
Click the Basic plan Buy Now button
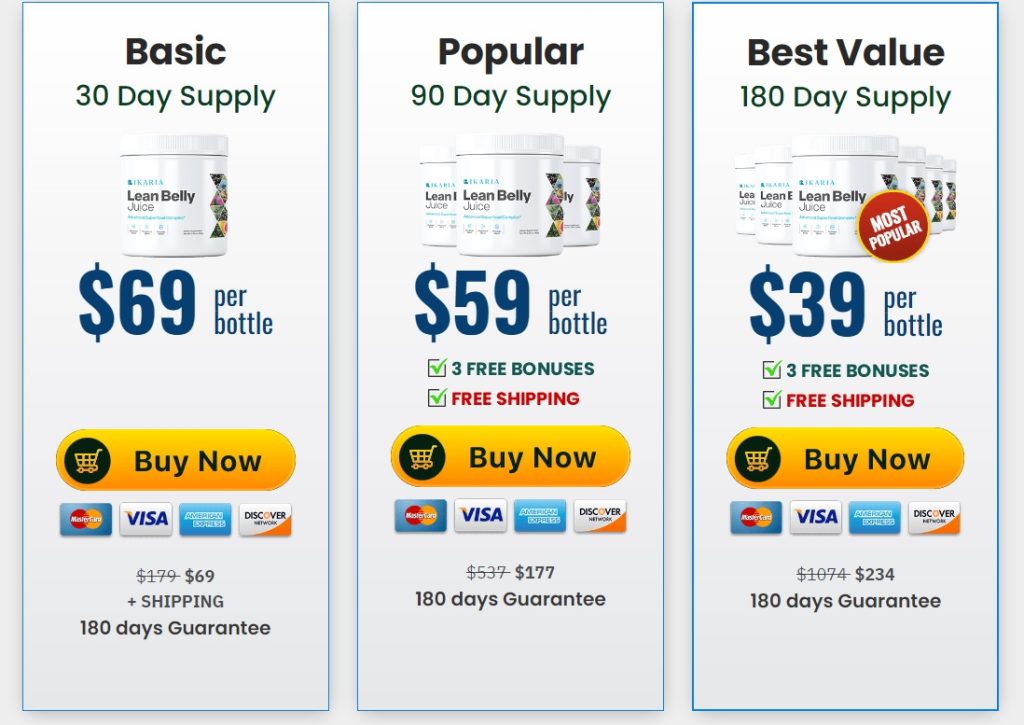pos(176,460)
